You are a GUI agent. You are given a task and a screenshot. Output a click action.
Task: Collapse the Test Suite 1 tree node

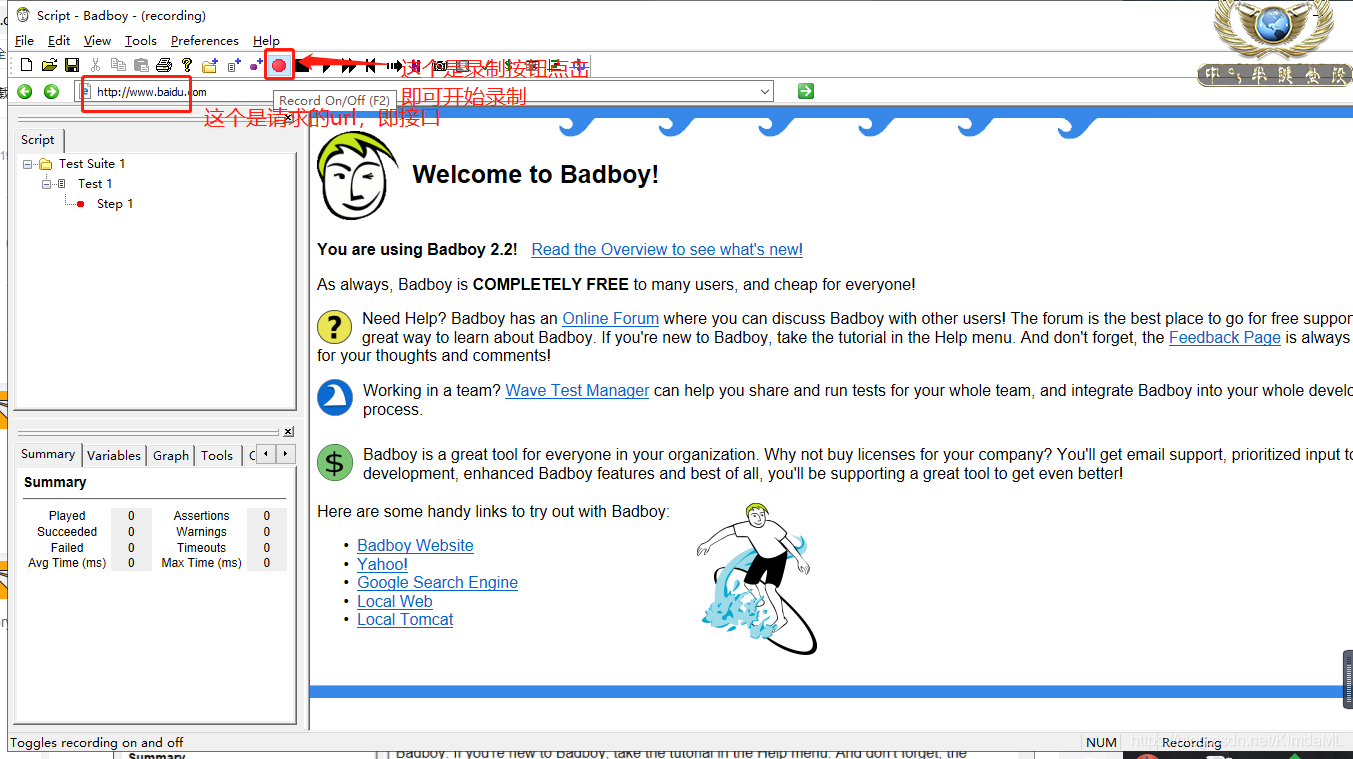28,164
